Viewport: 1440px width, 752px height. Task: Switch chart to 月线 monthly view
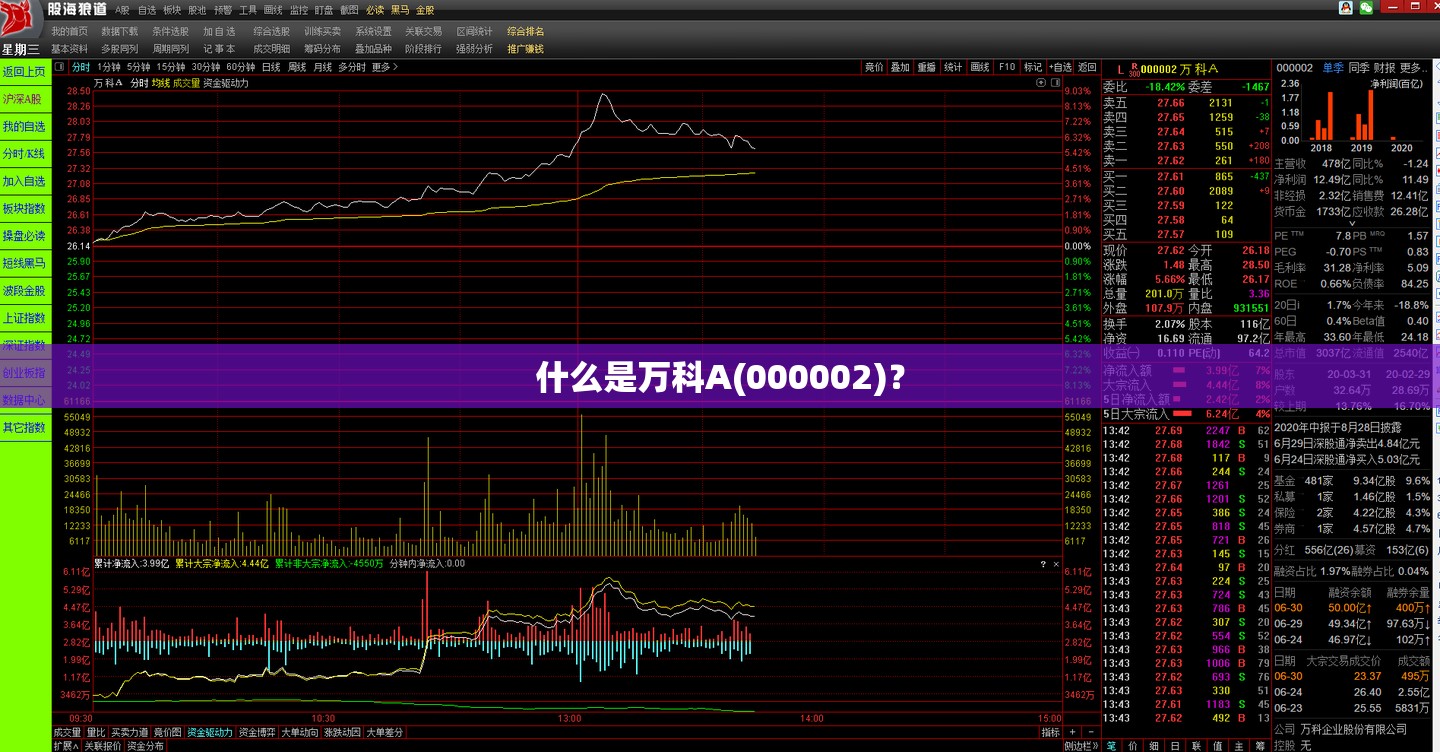point(323,67)
